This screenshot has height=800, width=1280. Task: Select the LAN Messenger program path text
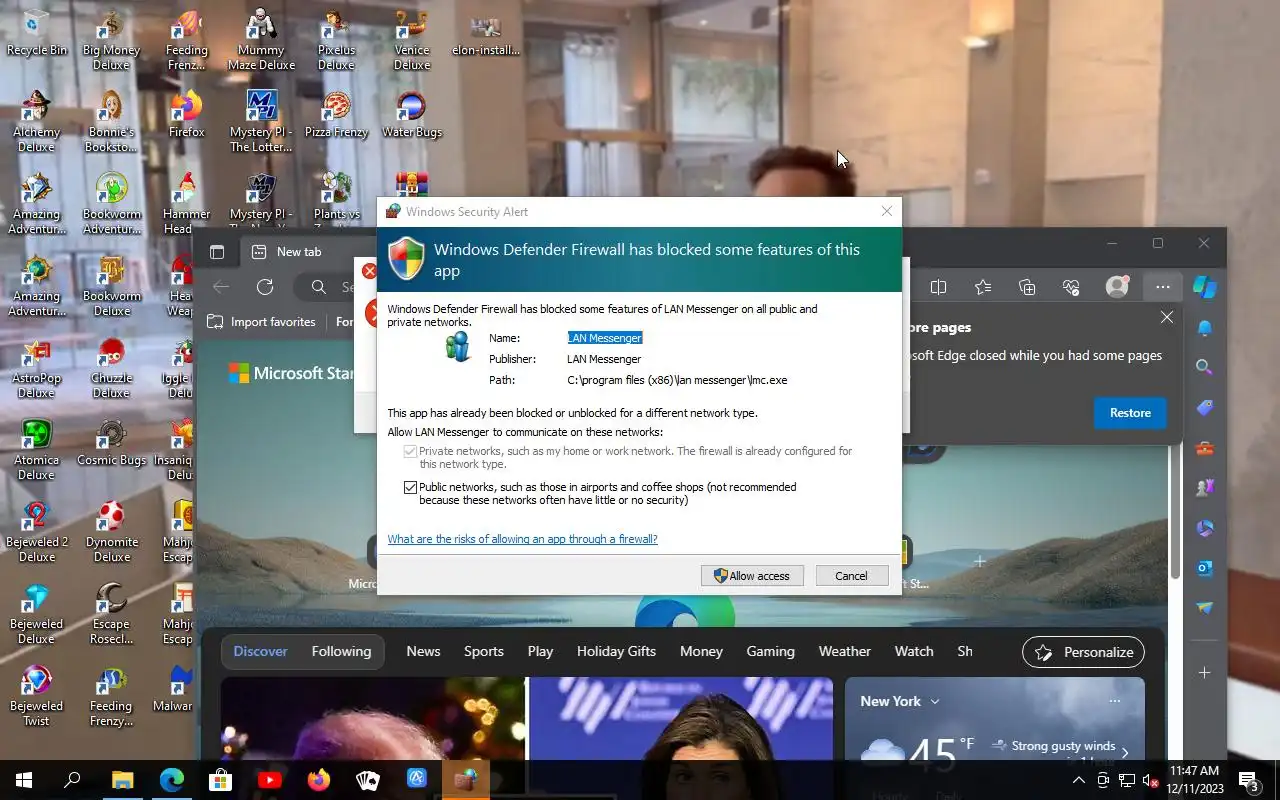[x=677, y=380]
